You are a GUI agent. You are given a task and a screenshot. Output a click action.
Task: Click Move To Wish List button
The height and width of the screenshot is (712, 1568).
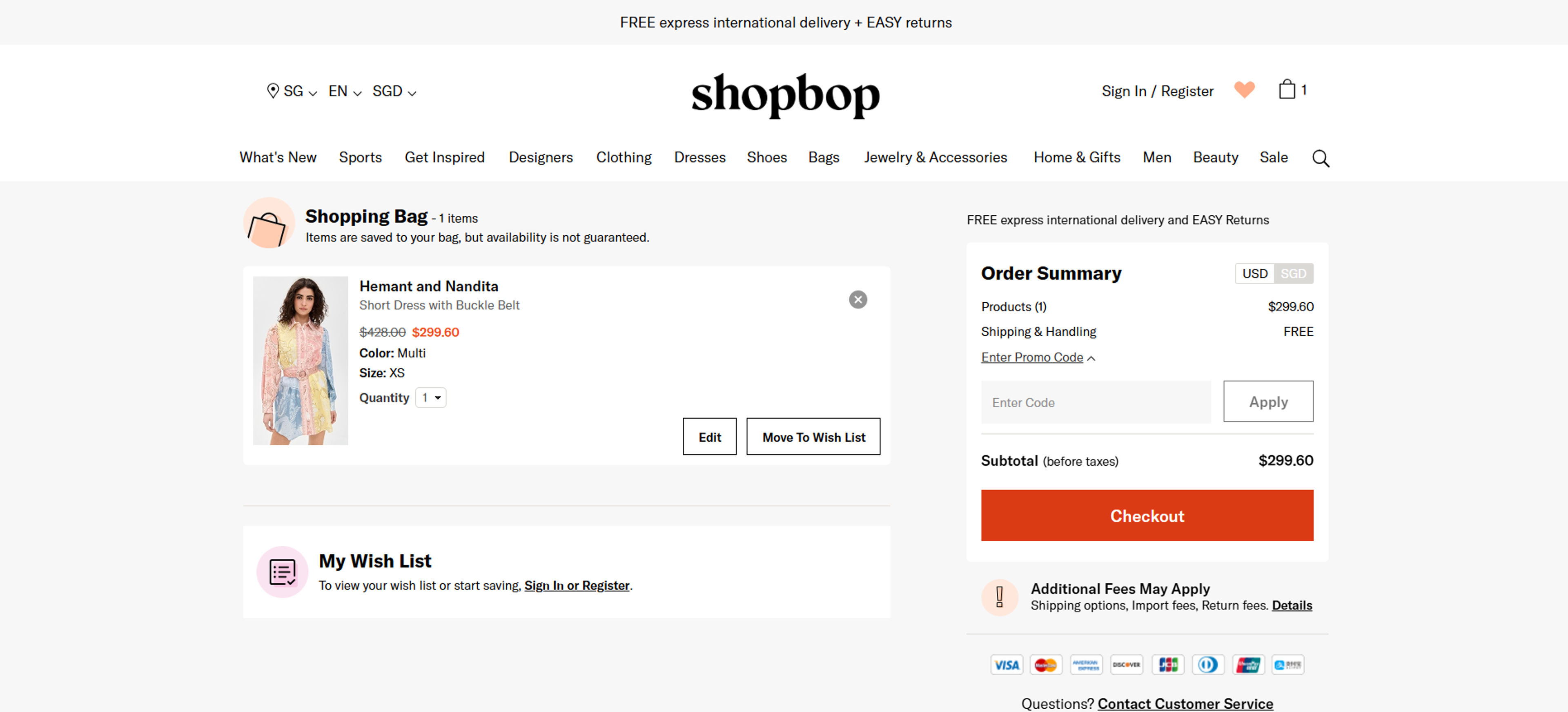click(813, 437)
